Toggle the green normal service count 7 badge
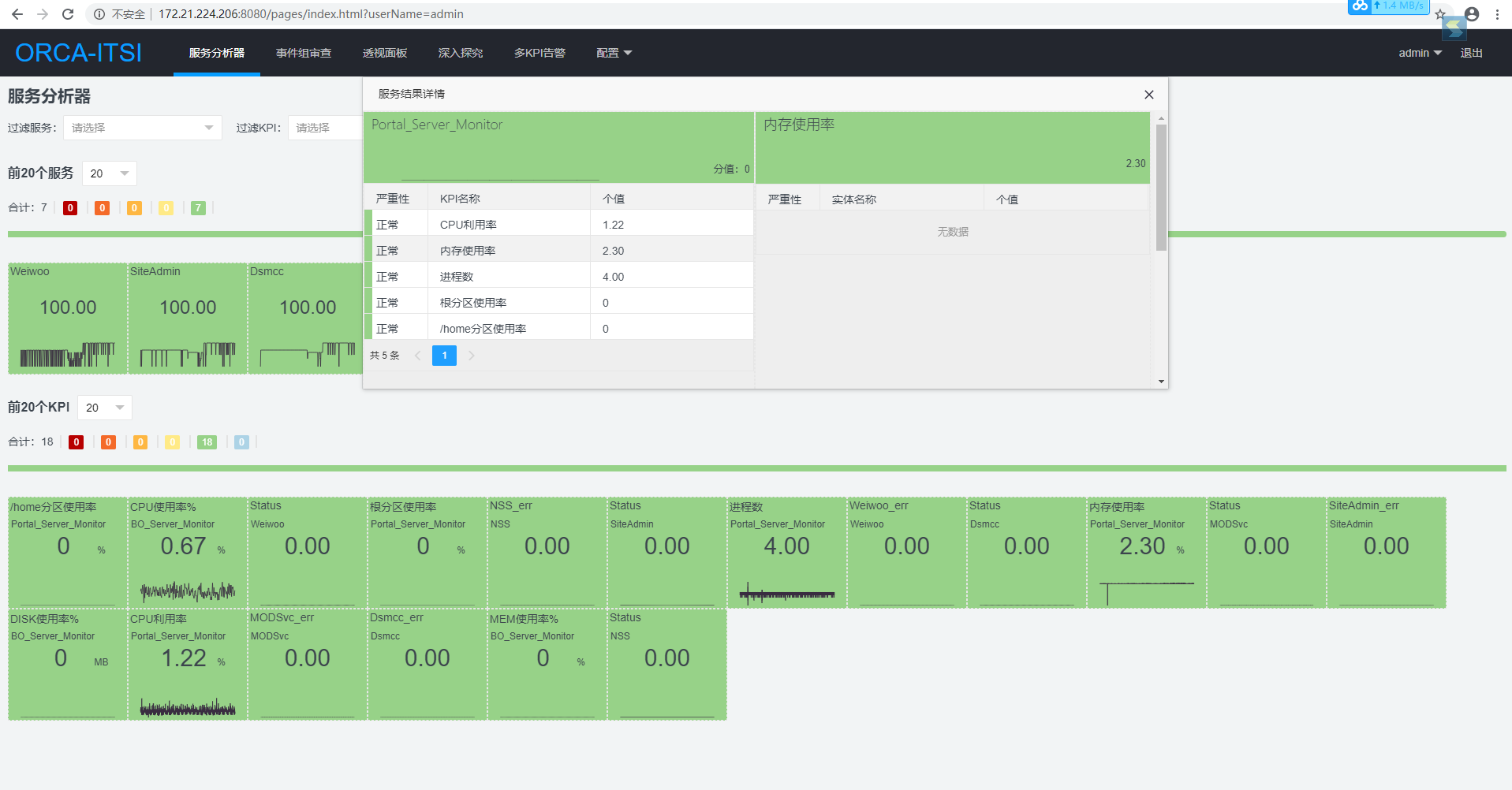The width and height of the screenshot is (1512, 790). 198,208
